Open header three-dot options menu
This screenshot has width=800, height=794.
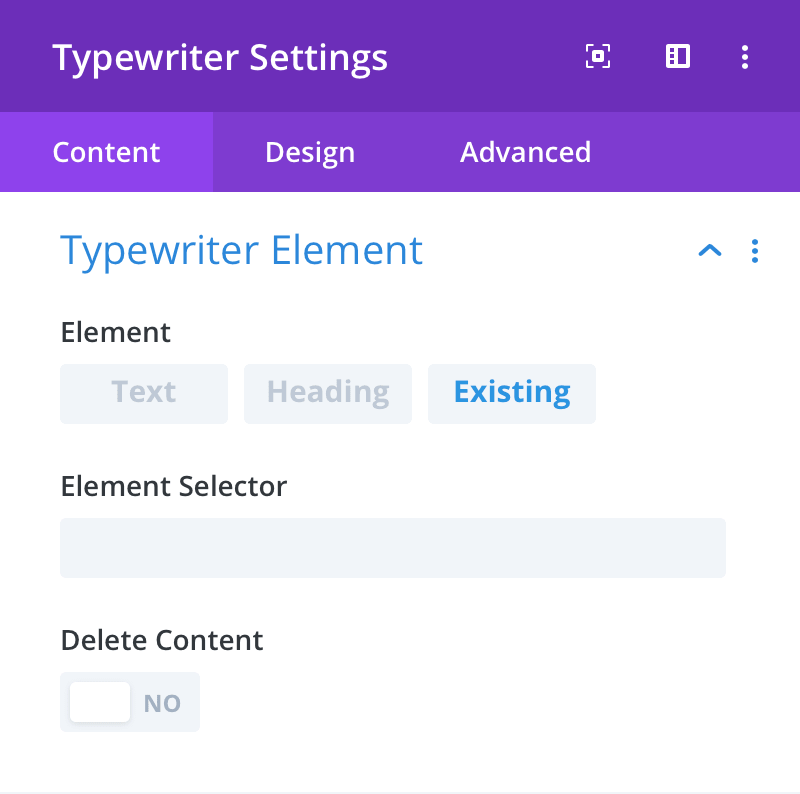coord(745,57)
